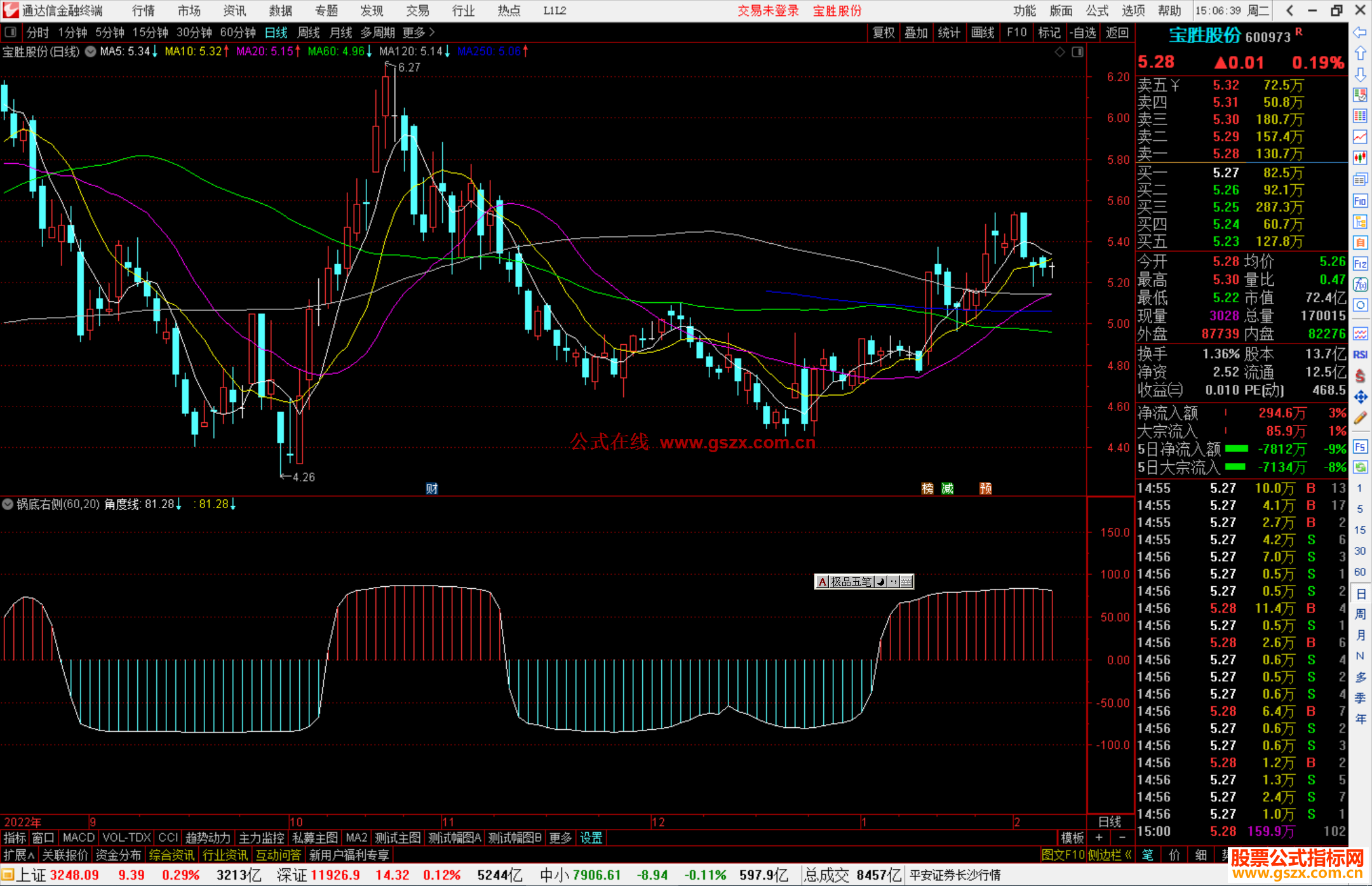Viewport: 1372px width, 886px height.
Task: Click the 设置 link in indicator bar
Action: tap(591, 838)
